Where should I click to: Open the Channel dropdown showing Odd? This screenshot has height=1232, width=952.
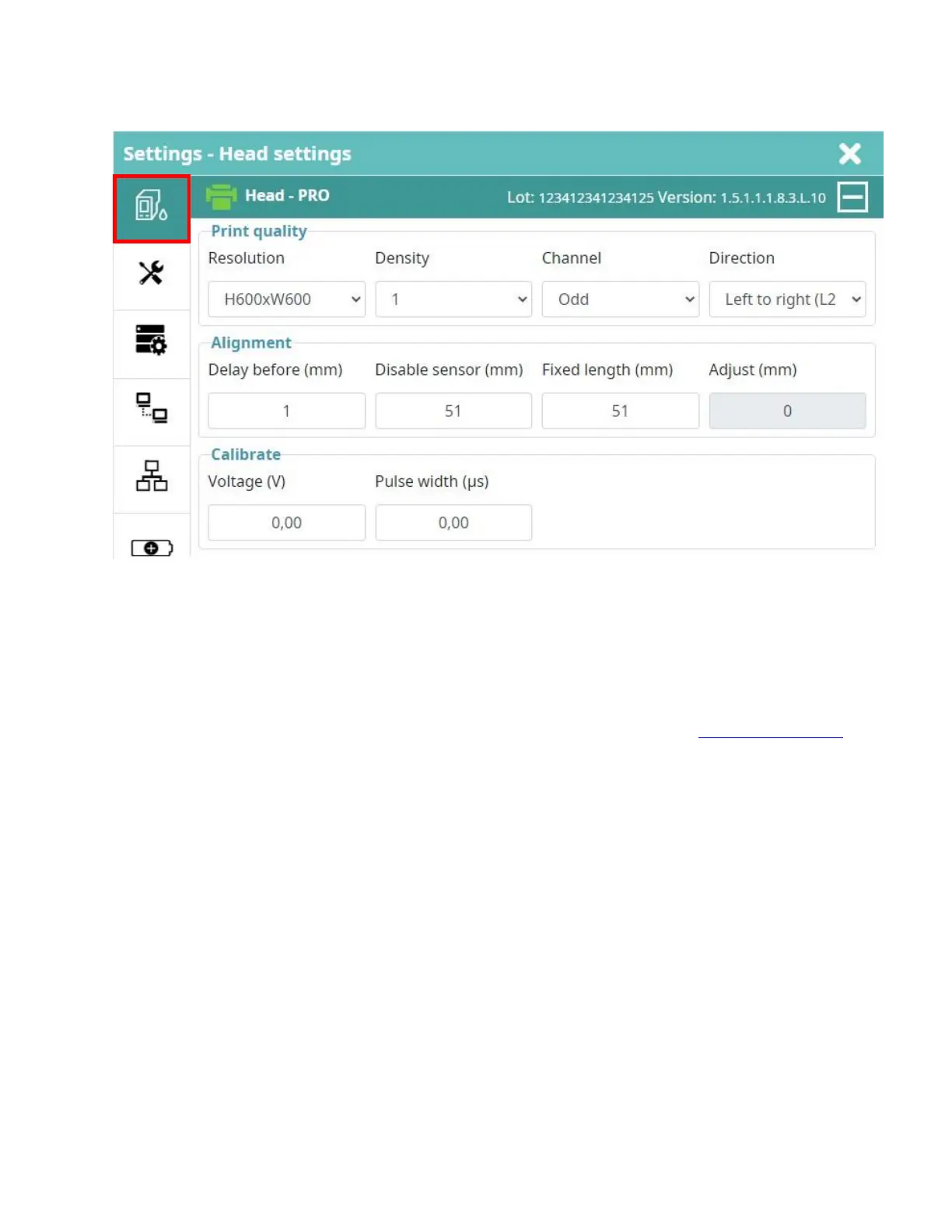click(620, 299)
